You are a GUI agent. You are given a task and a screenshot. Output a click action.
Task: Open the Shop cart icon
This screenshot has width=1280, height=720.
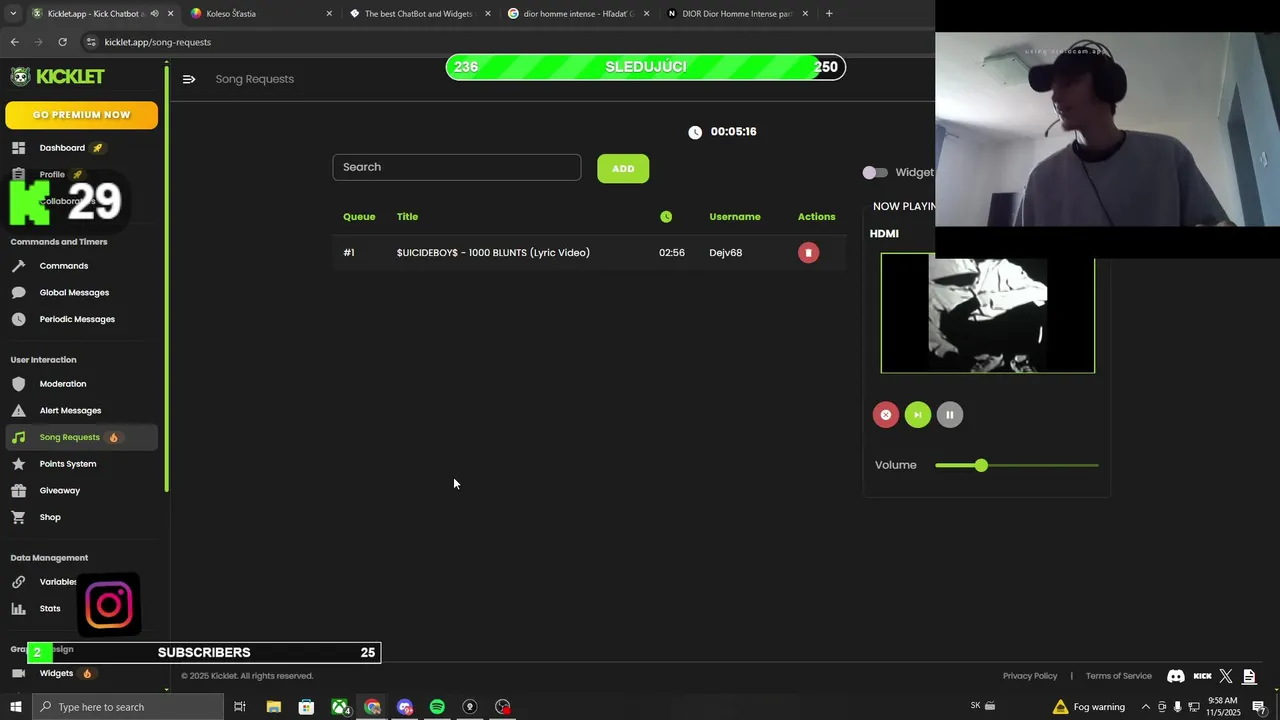coord(18,517)
